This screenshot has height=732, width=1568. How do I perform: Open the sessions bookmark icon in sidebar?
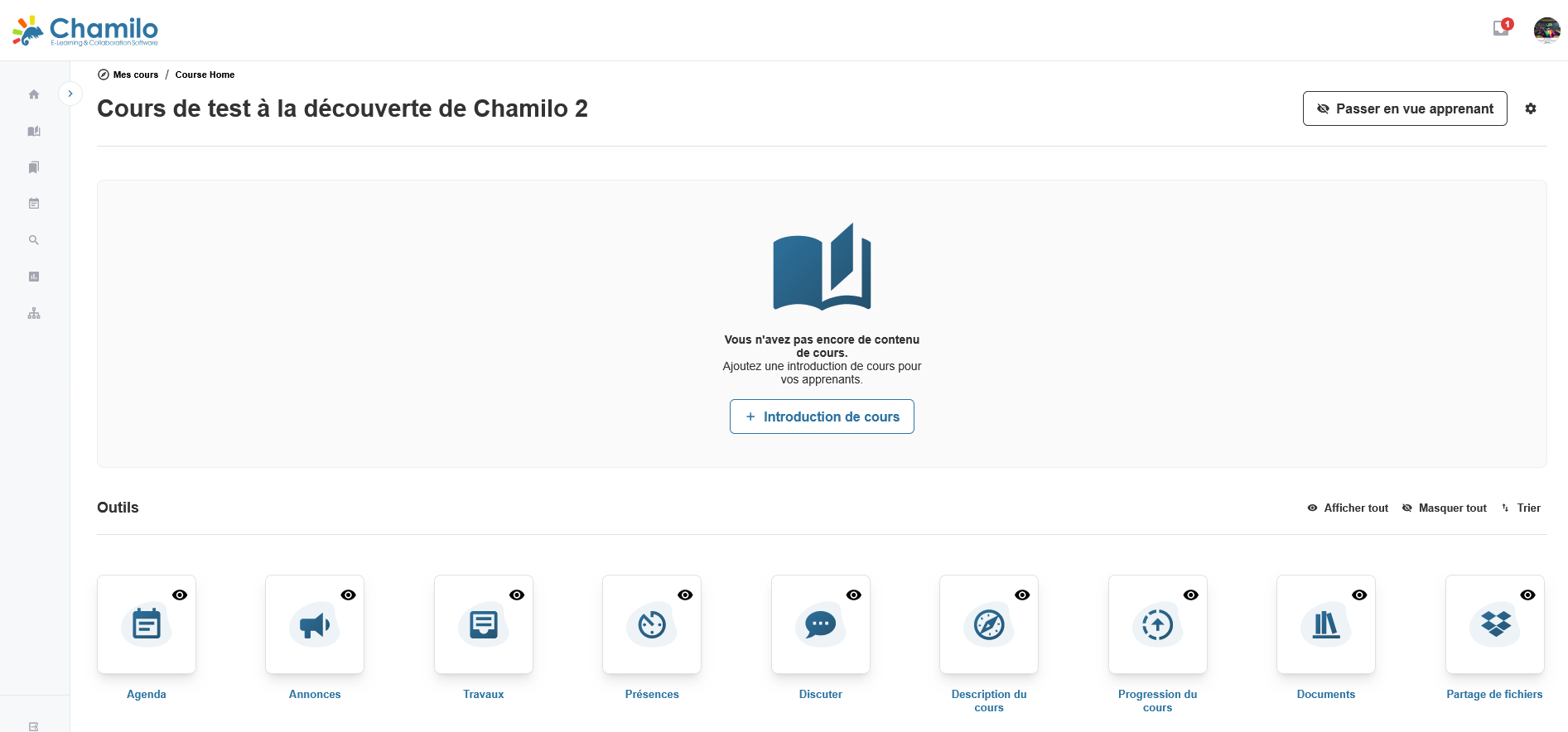click(34, 167)
